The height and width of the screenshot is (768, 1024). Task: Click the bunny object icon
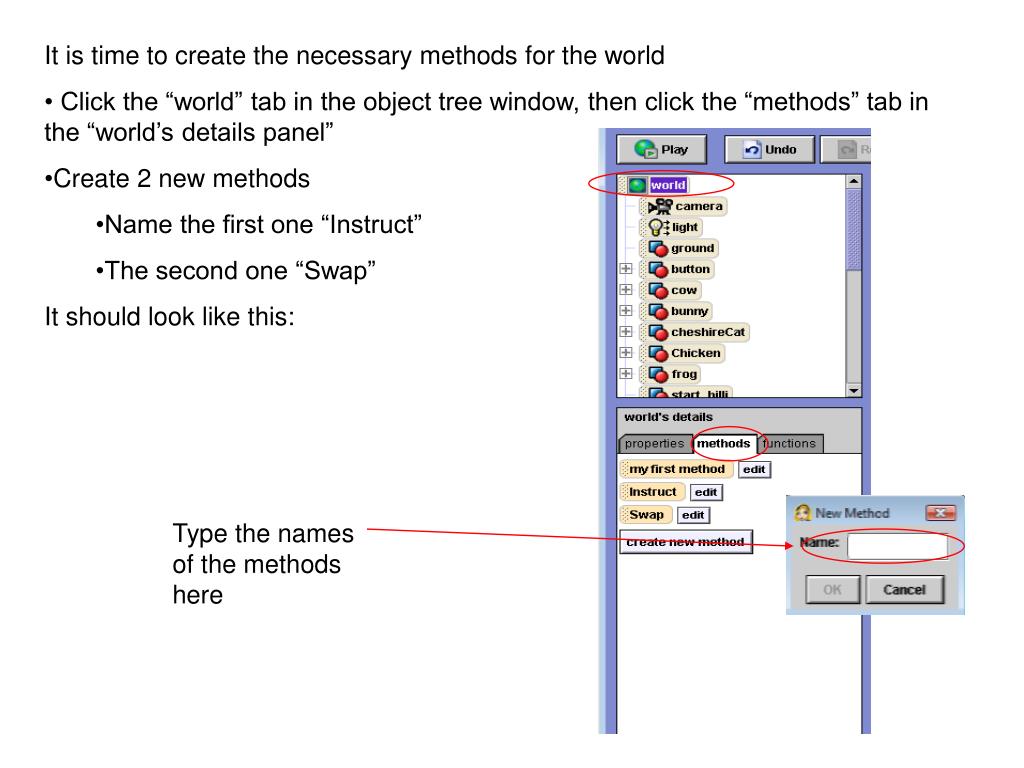click(x=658, y=311)
